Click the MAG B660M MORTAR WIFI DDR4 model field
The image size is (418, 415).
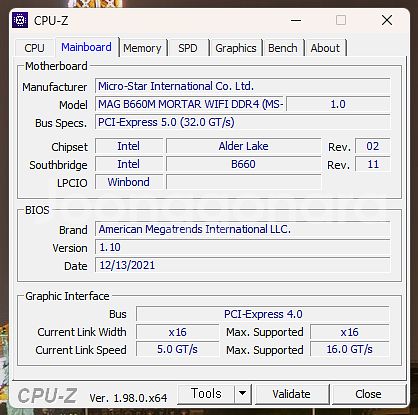(189, 104)
